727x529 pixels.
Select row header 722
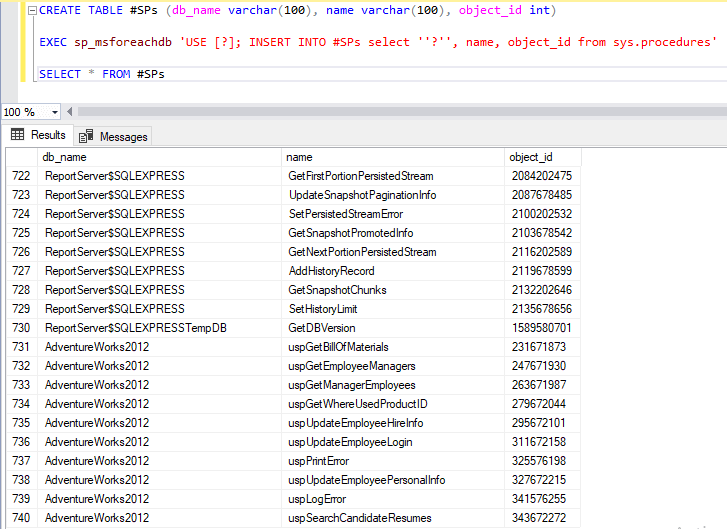(x=21, y=176)
